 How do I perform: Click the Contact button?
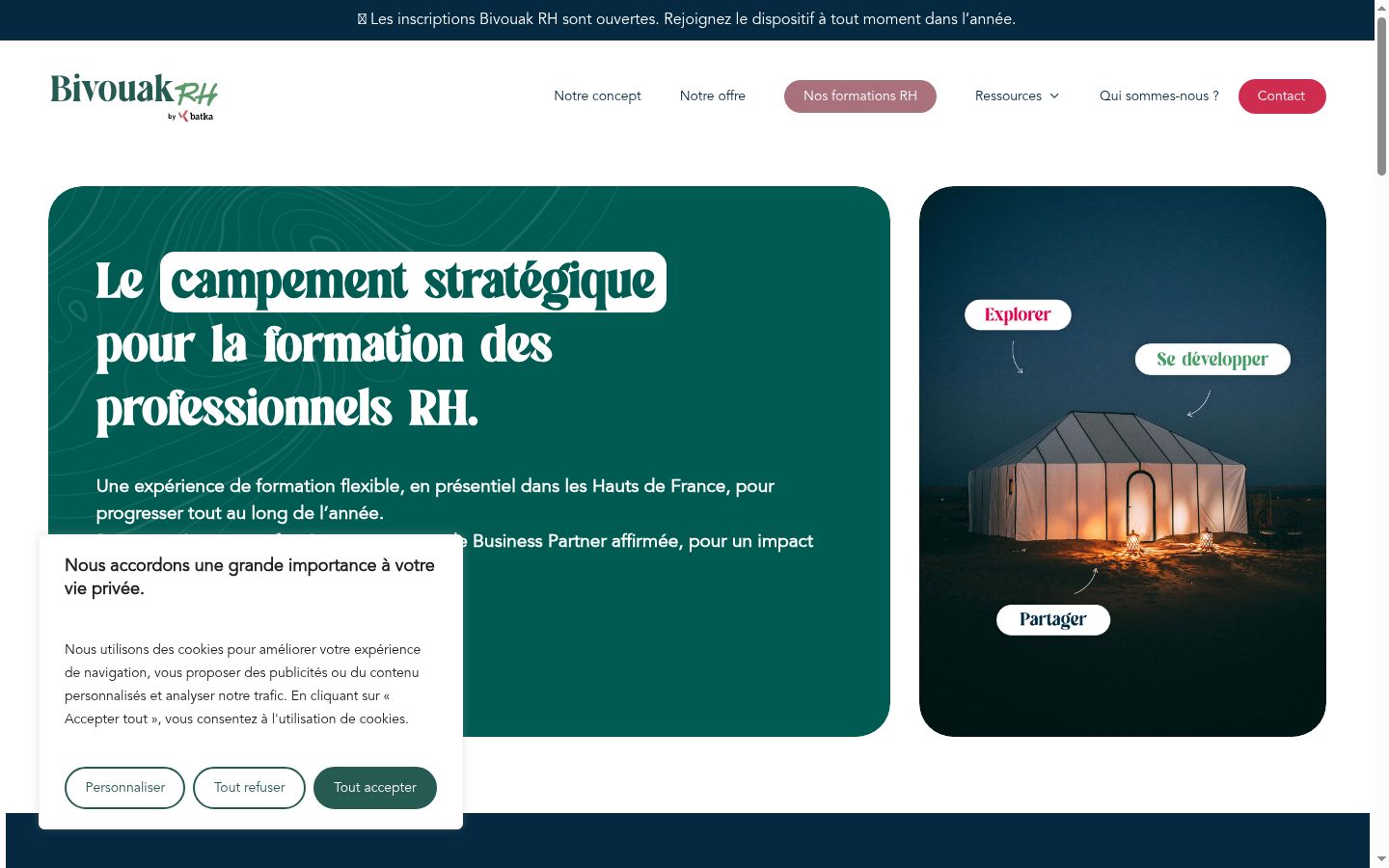(x=1281, y=96)
